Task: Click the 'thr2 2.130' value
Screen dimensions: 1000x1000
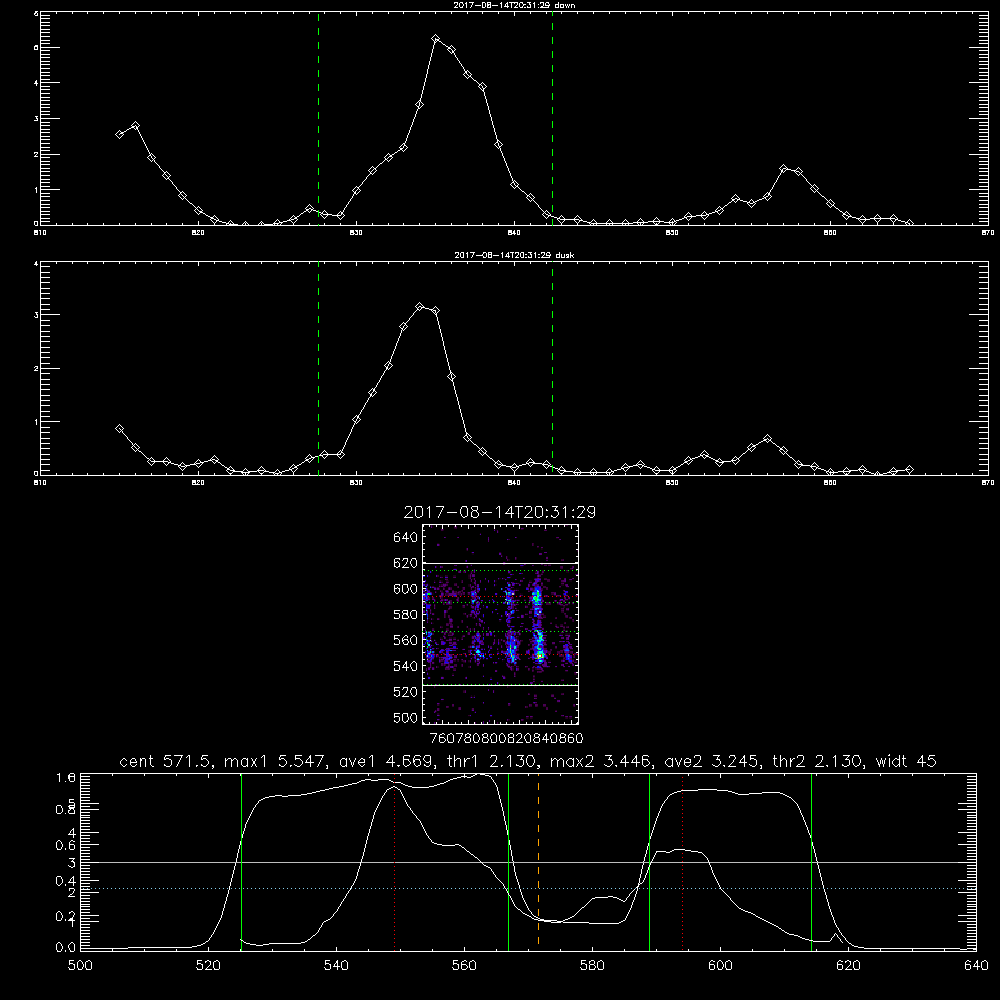Action: coord(817,761)
